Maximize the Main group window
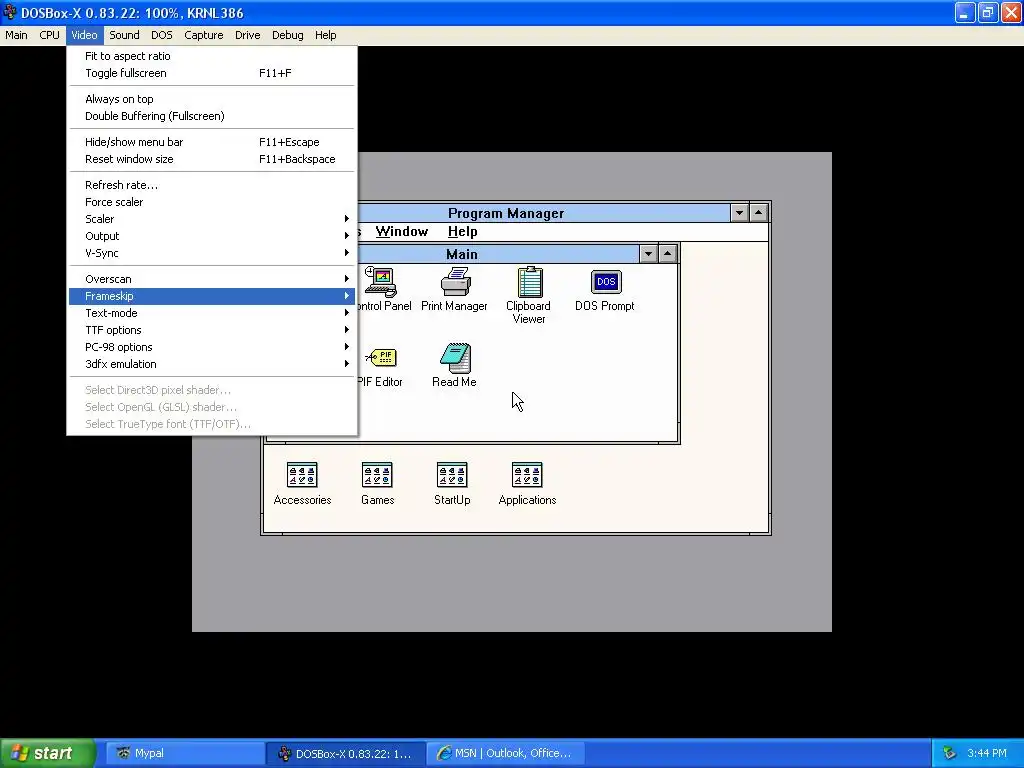The height and width of the screenshot is (768, 1024). [667, 254]
